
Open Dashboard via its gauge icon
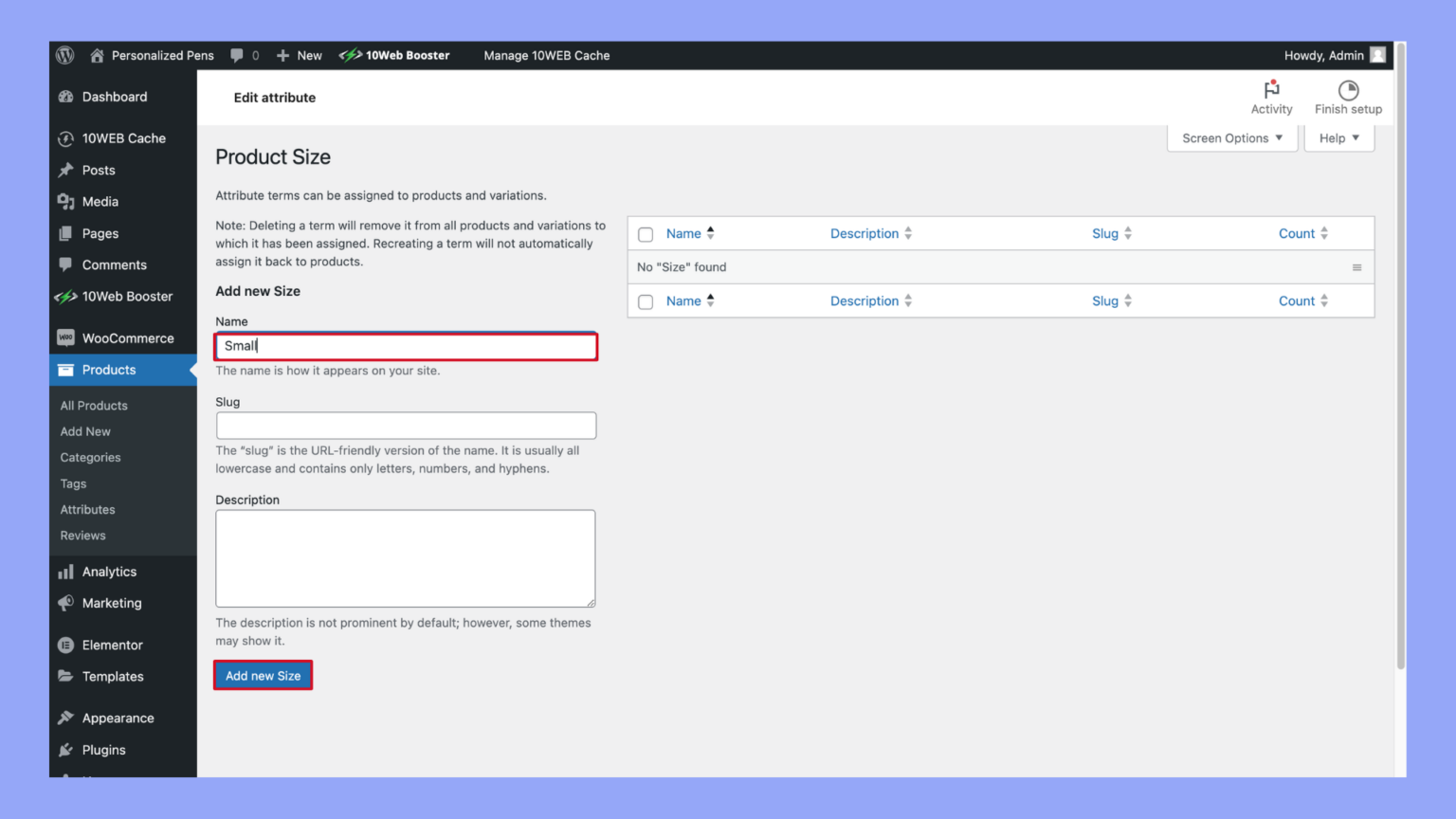pyautogui.click(x=65, y=97)
